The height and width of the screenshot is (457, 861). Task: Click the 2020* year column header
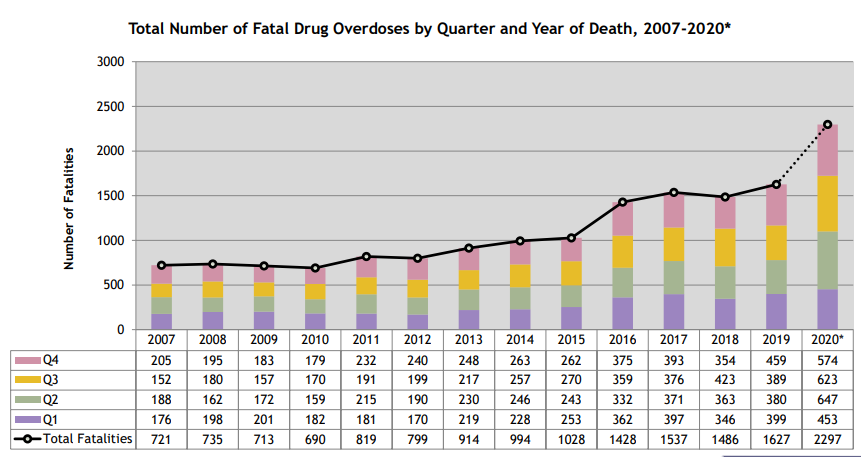pyautogui.click(x=827, y=340)
